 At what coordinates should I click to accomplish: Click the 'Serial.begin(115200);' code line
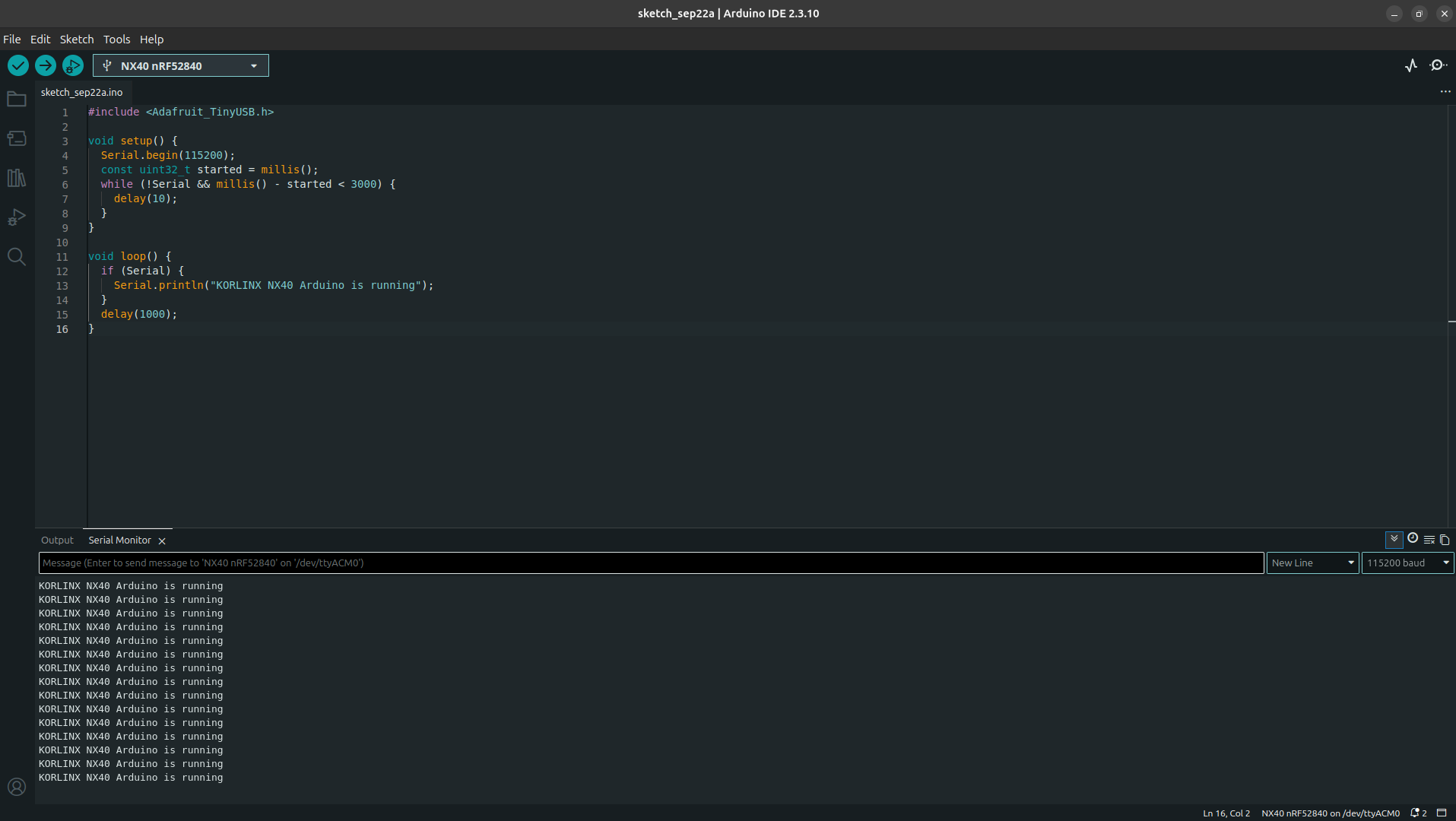168,155
